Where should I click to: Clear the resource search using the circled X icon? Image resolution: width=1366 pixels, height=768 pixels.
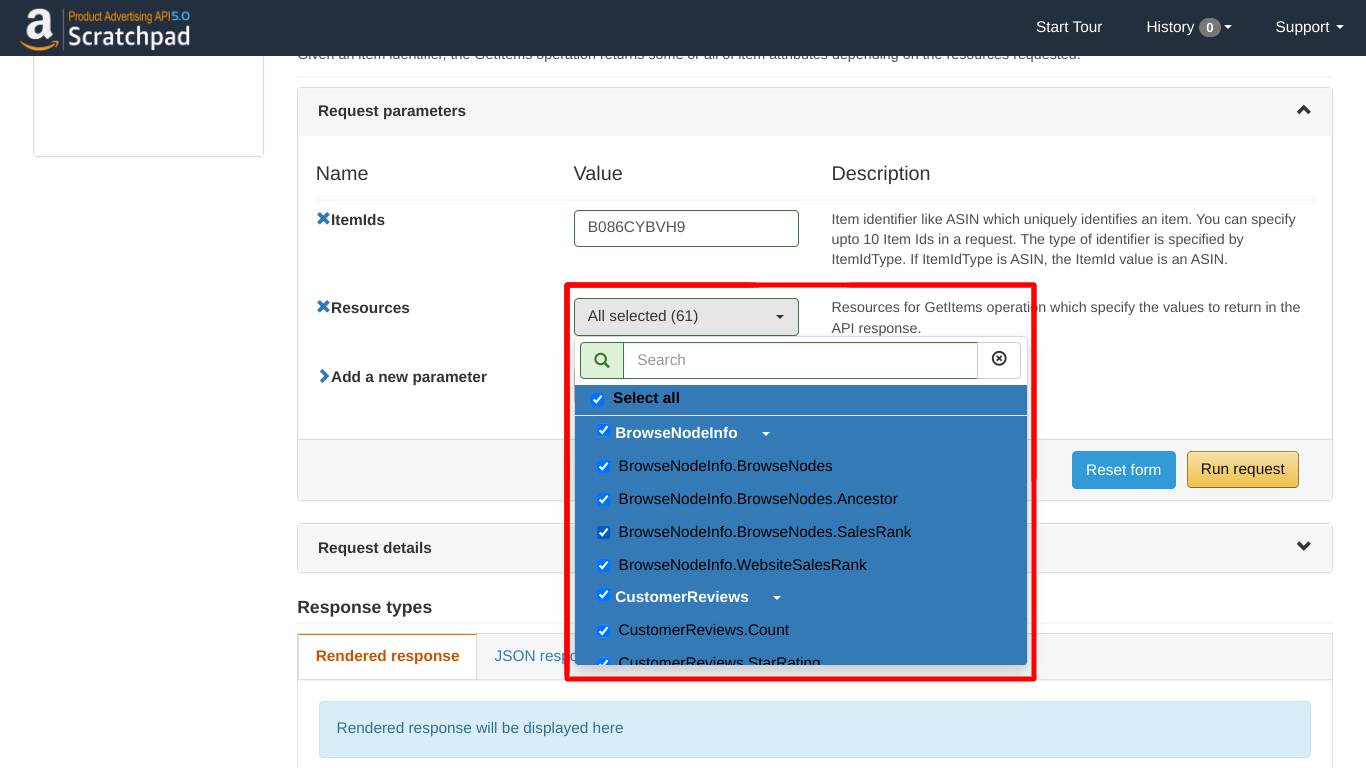pos(999,359)
